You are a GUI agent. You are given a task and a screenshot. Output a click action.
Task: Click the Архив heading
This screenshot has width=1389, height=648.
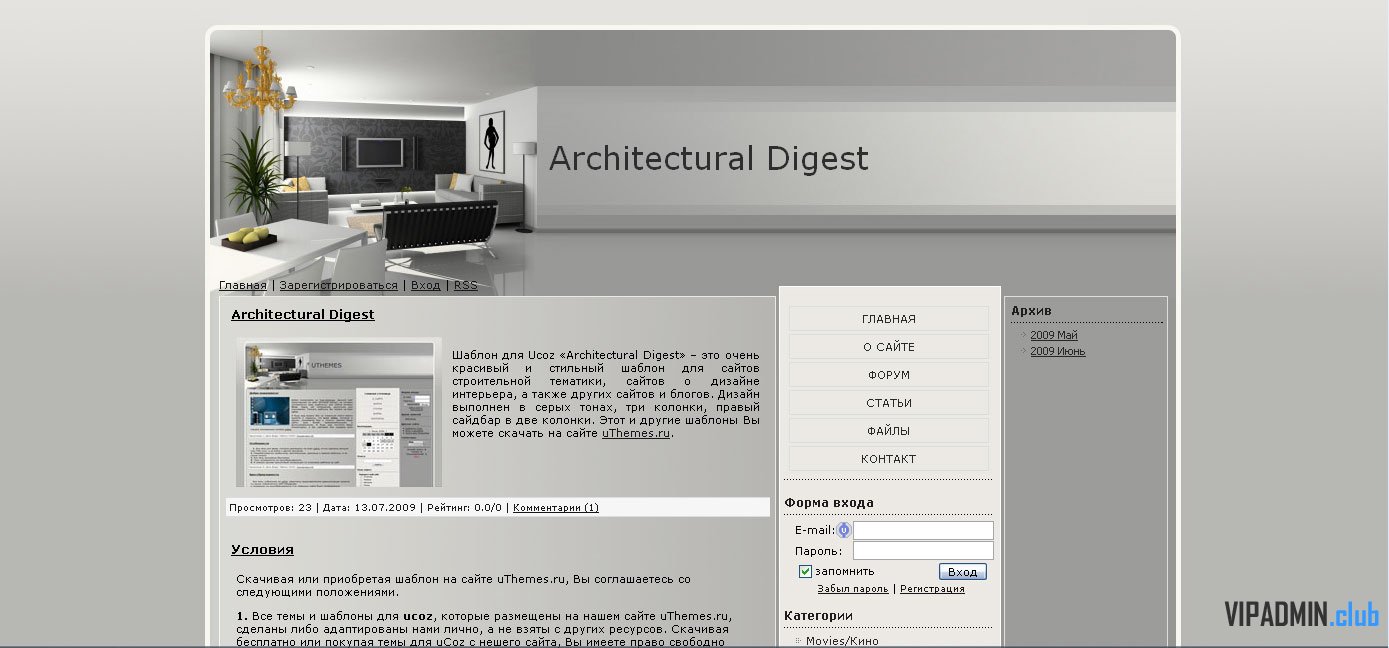pos(1031,311)
